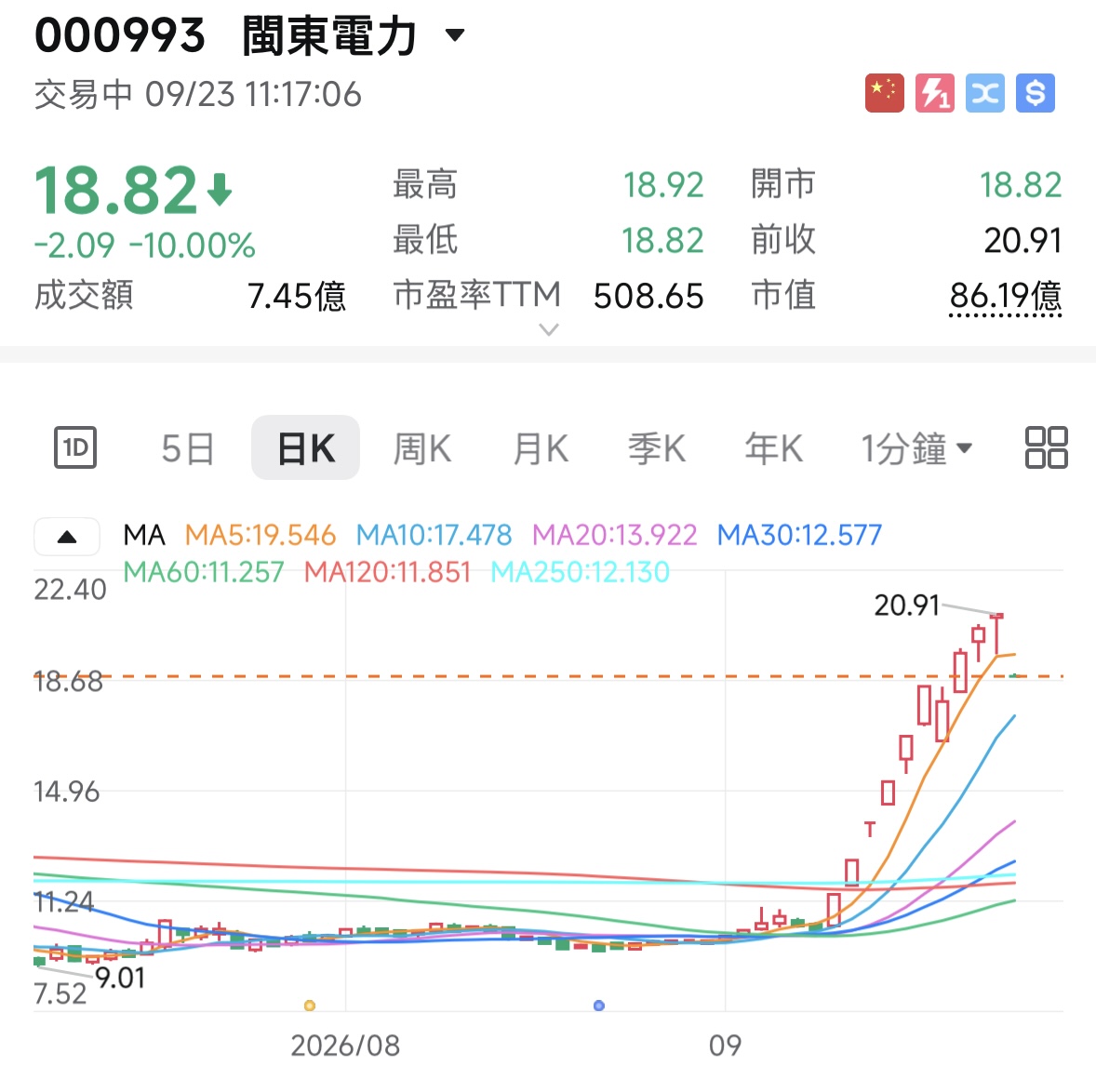Tap the blue shuffle arrows icon

pos(985,93)
